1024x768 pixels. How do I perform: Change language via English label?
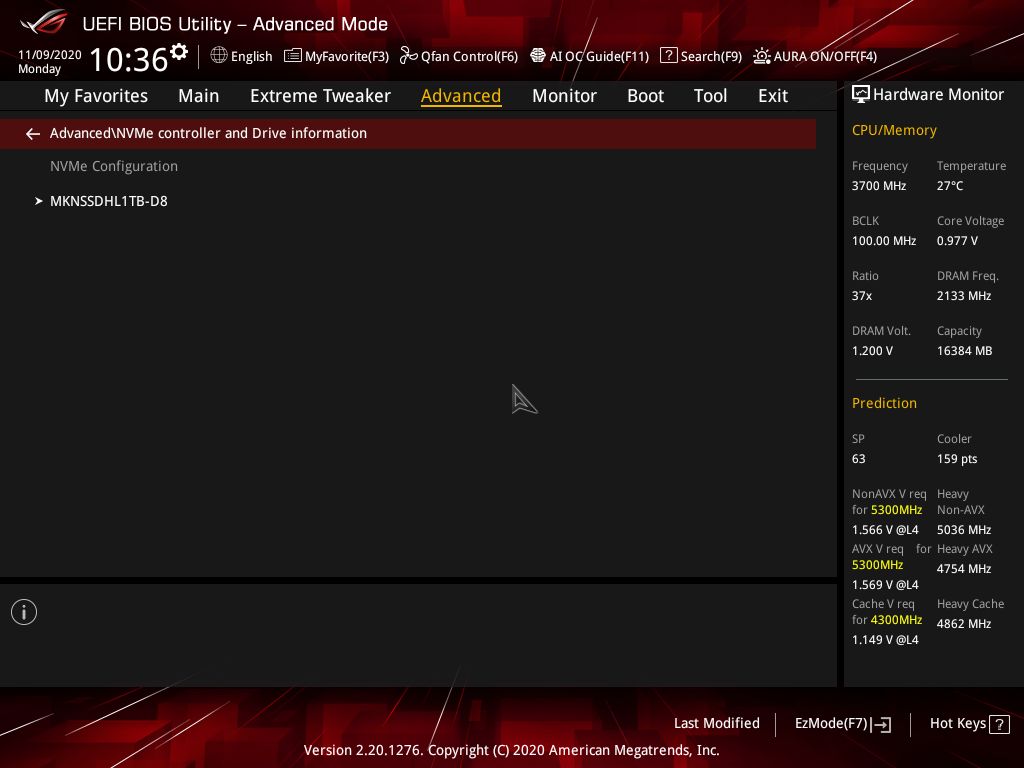tap(251, 57)
